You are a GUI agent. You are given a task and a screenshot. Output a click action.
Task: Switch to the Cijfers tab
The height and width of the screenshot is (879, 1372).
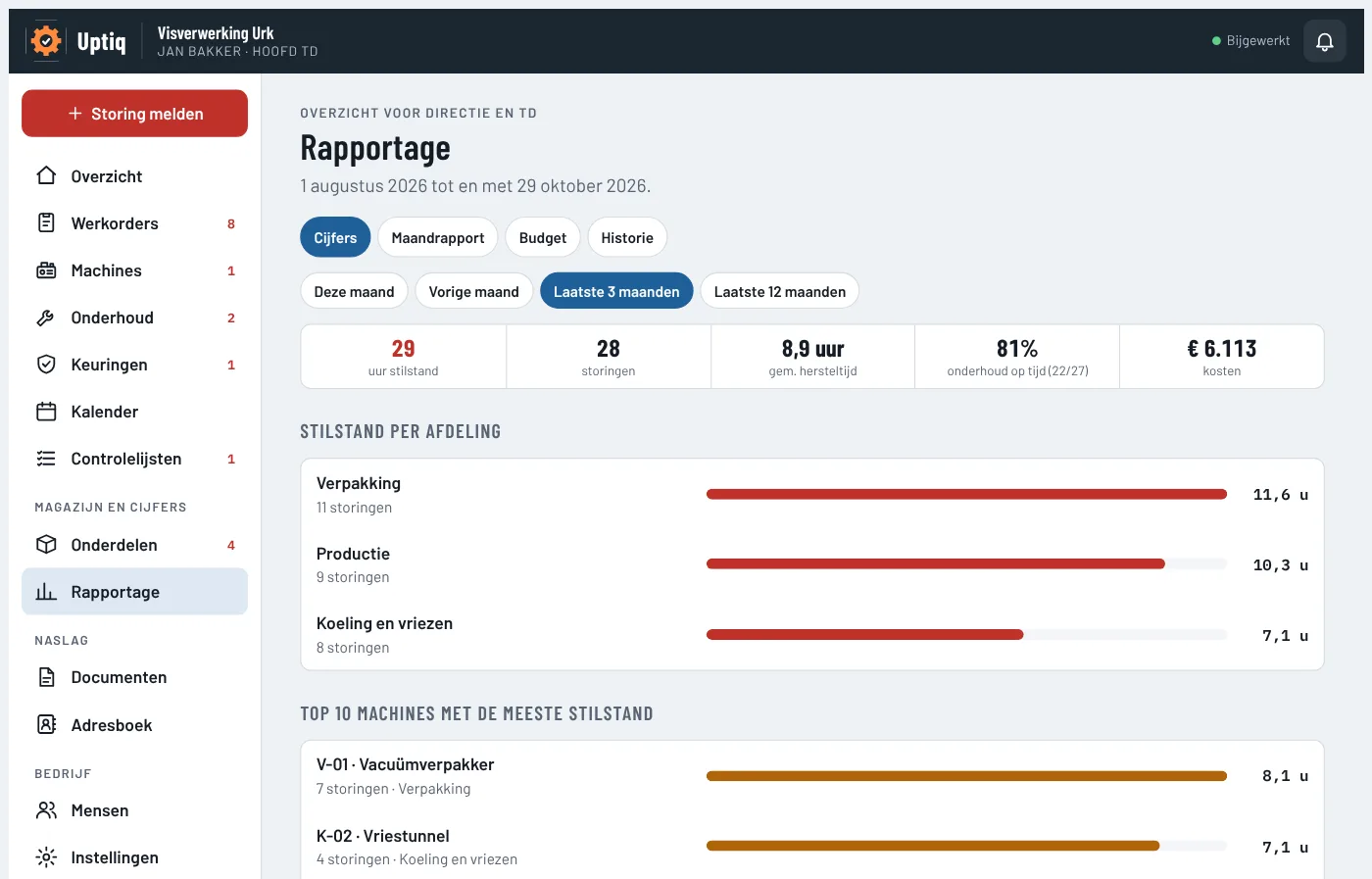335,238
